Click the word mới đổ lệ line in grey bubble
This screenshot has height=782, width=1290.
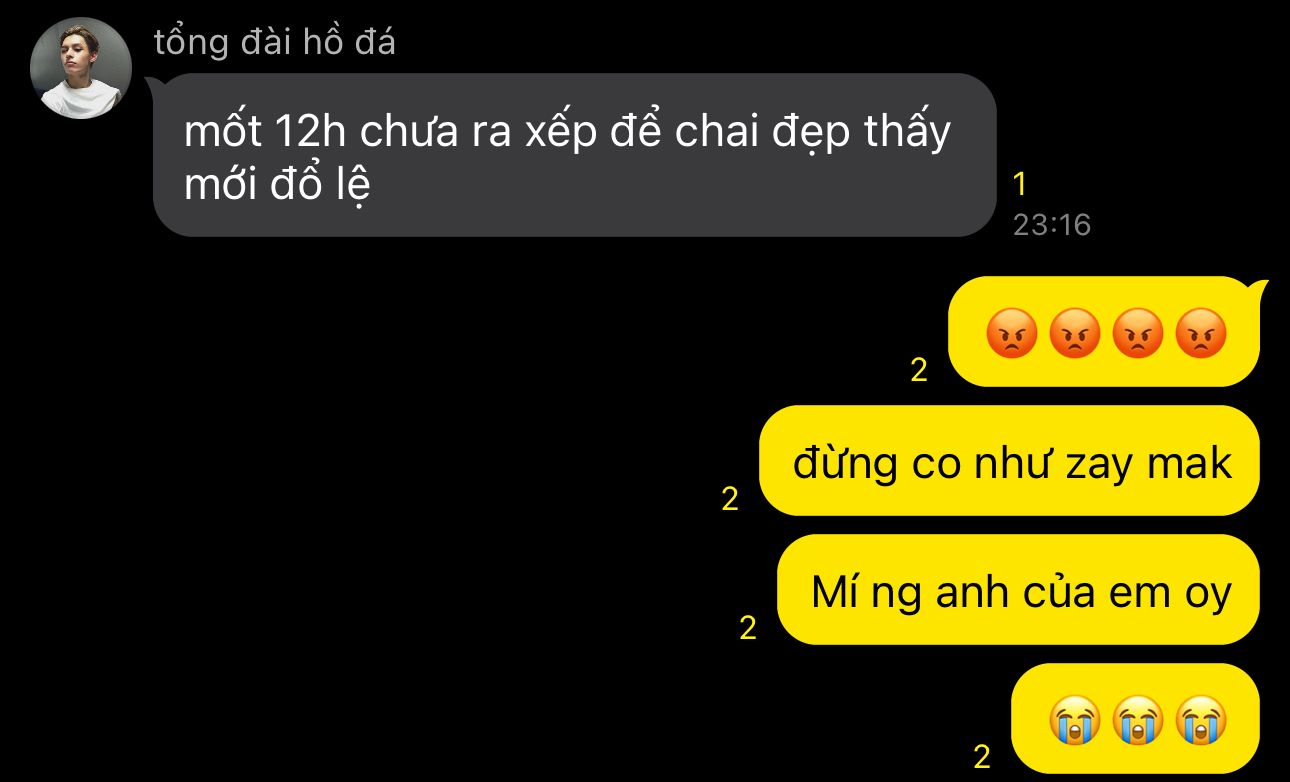(x=277, y=186)
